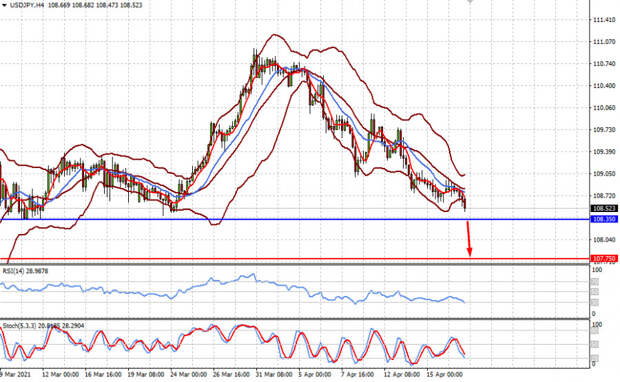Click the 108.720 price scale label
This screenshot has width=620, height=382.
(x=605, y=195)
